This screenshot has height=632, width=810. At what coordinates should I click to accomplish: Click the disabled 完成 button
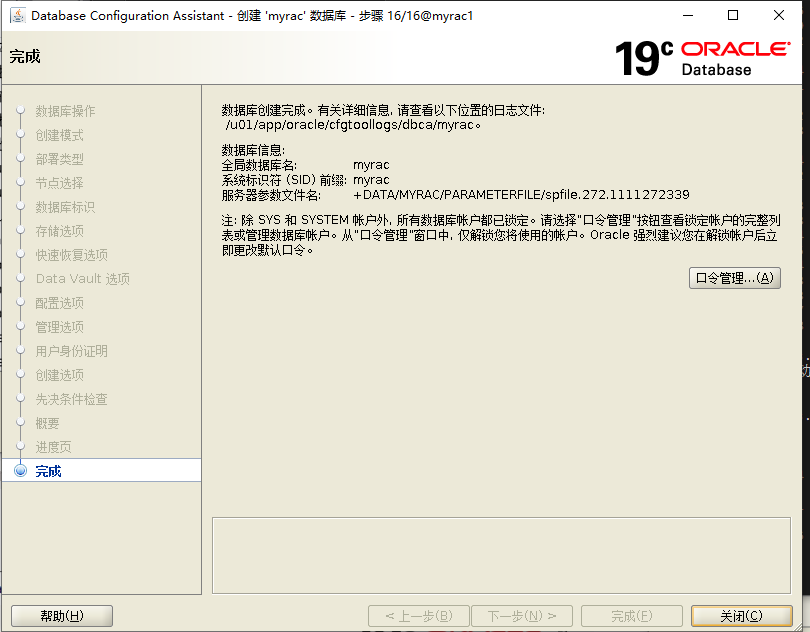click(x=631, y=615)
